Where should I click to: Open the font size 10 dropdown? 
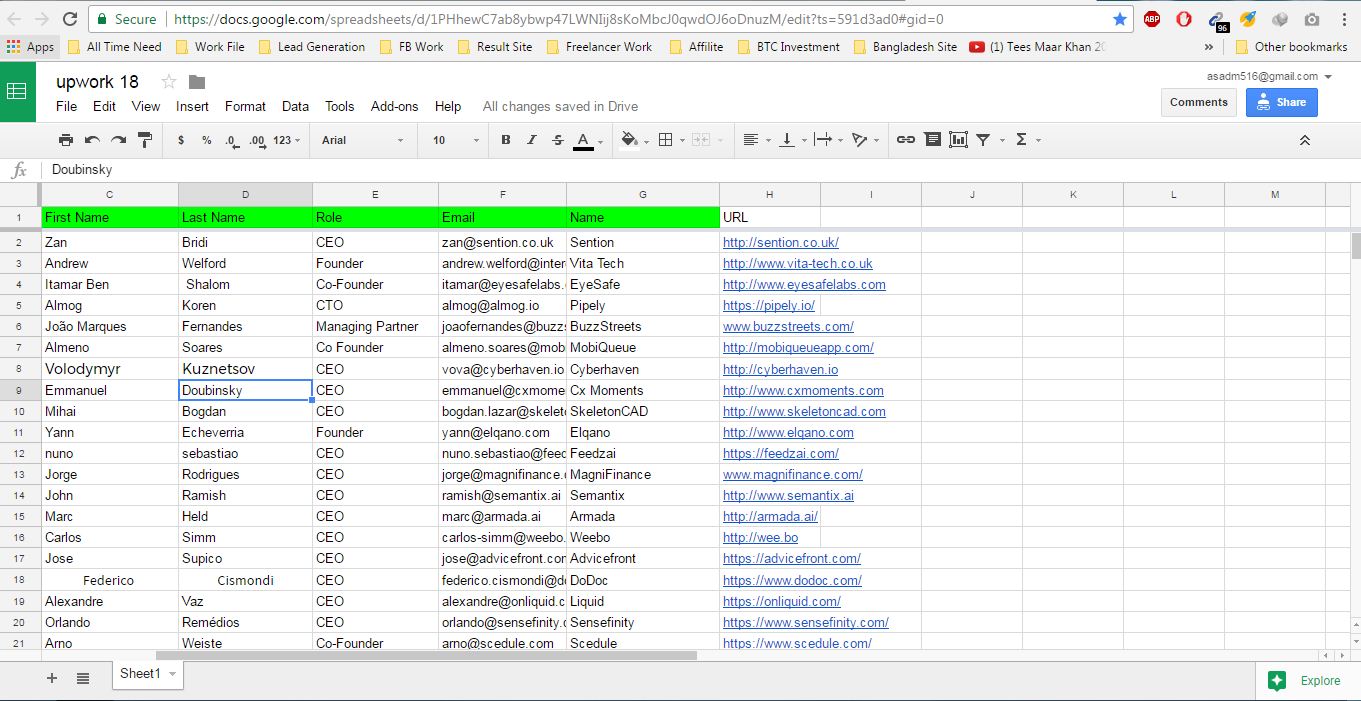click(x=456, y=140)
